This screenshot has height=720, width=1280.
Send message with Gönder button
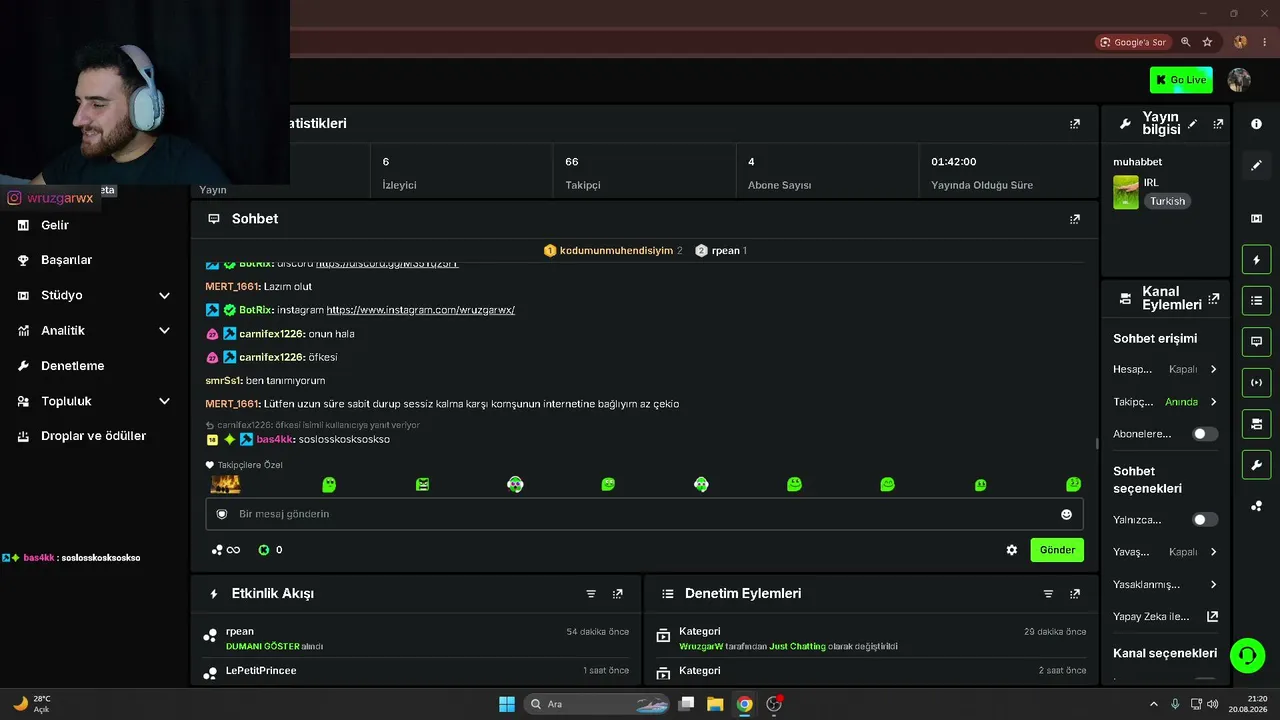coord(1057,550)
